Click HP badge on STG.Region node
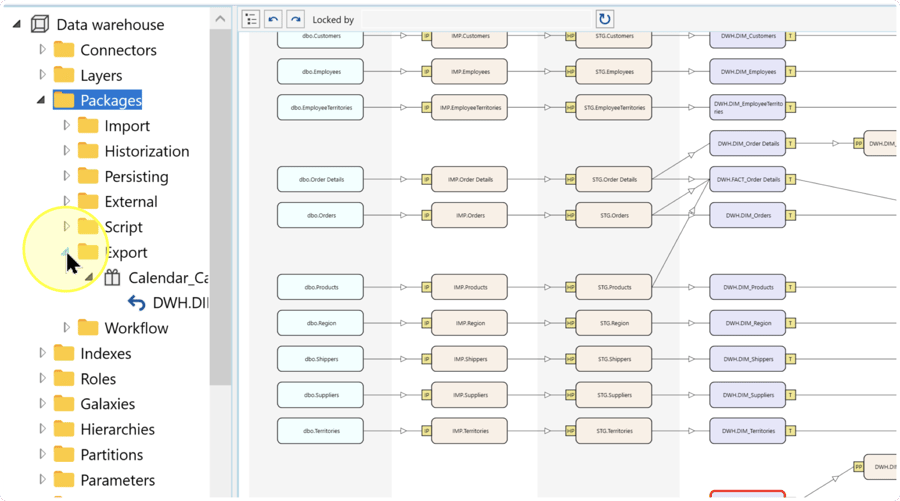Screen dimensions: 900x501 tap(570, 323)
